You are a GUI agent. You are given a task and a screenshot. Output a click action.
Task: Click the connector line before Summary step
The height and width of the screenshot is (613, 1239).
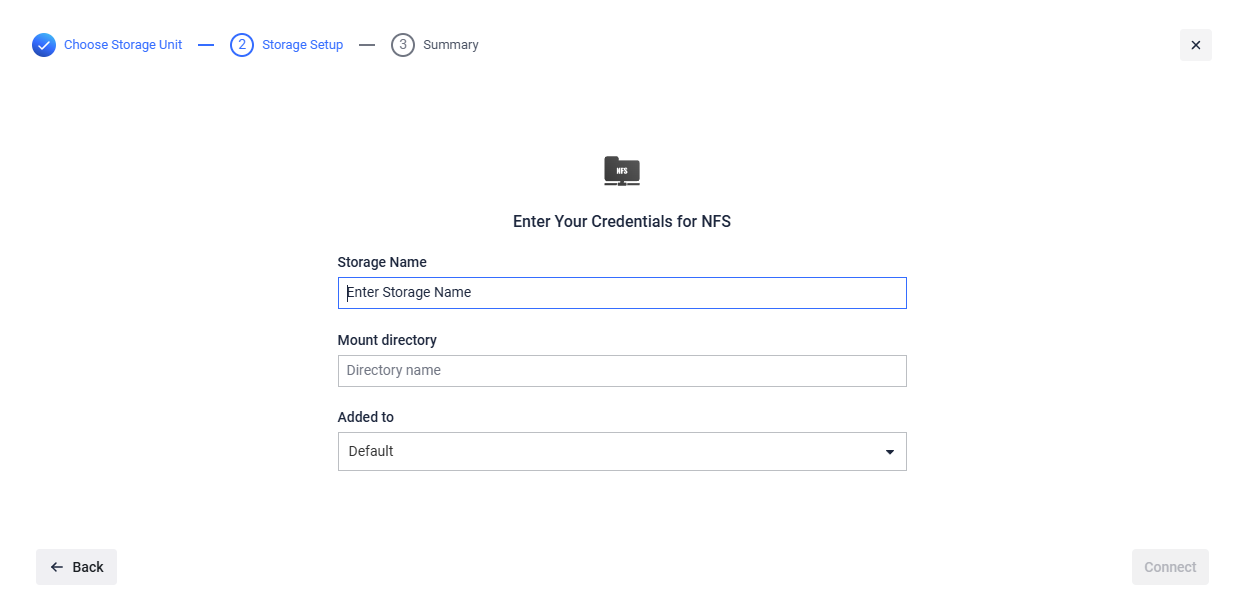pyautogui.click(x=367, y=45)
